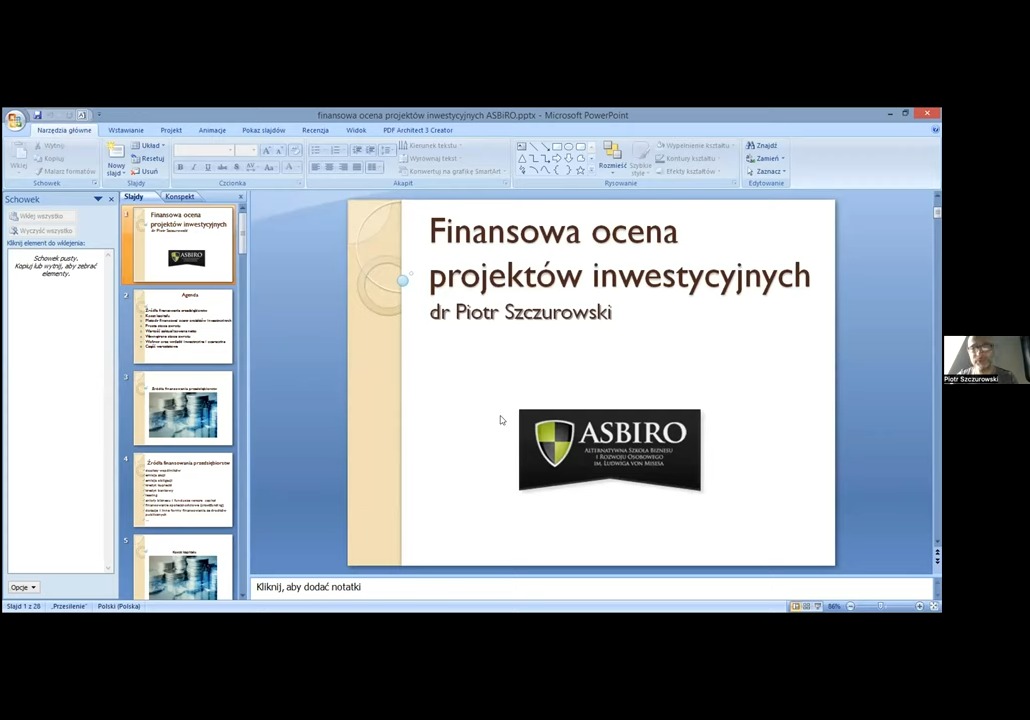Switch to slide sorter view

(807, 606)
